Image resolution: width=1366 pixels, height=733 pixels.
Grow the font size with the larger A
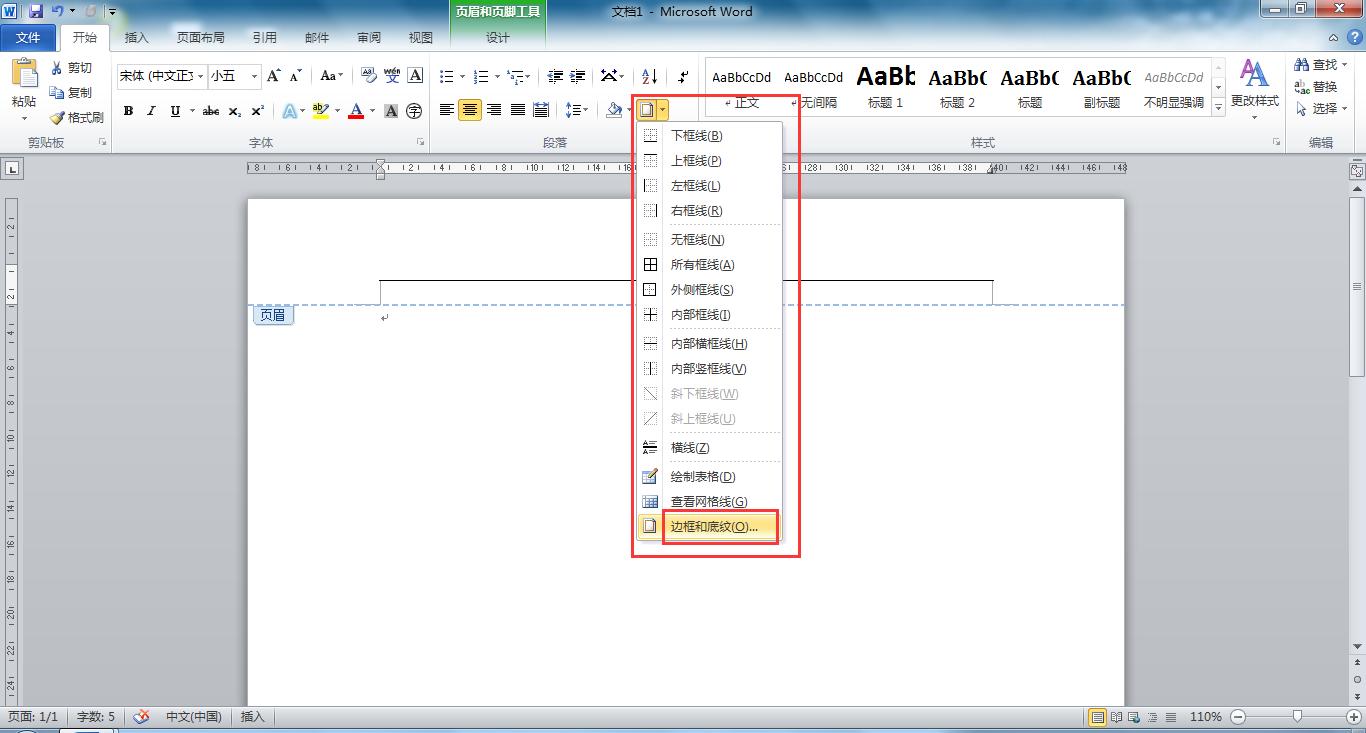(x=275, y=76)
